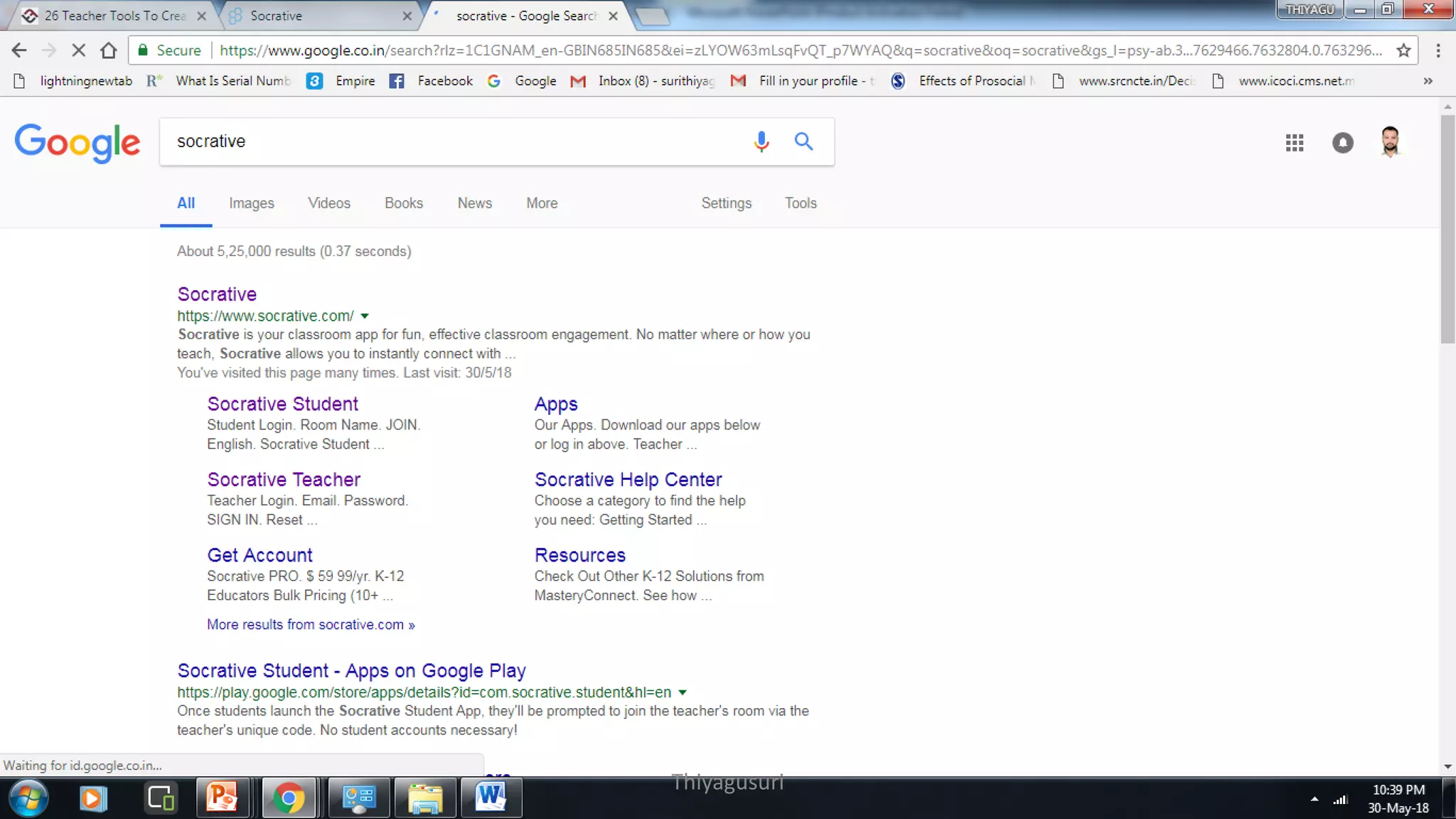Open the More search categories menu
This screenshot has width=1456, height=819.
[x=542, y=203]
